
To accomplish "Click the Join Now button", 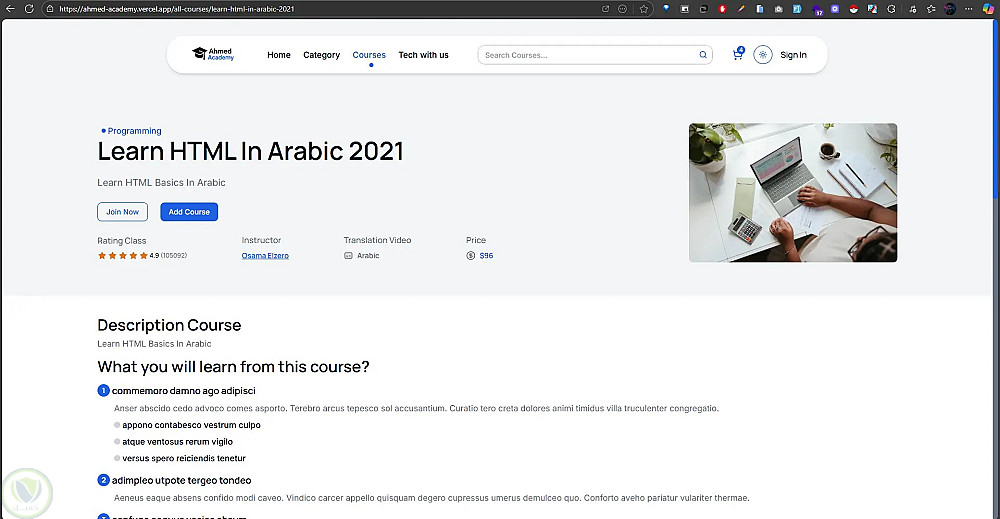I will [x=122, y=212].
